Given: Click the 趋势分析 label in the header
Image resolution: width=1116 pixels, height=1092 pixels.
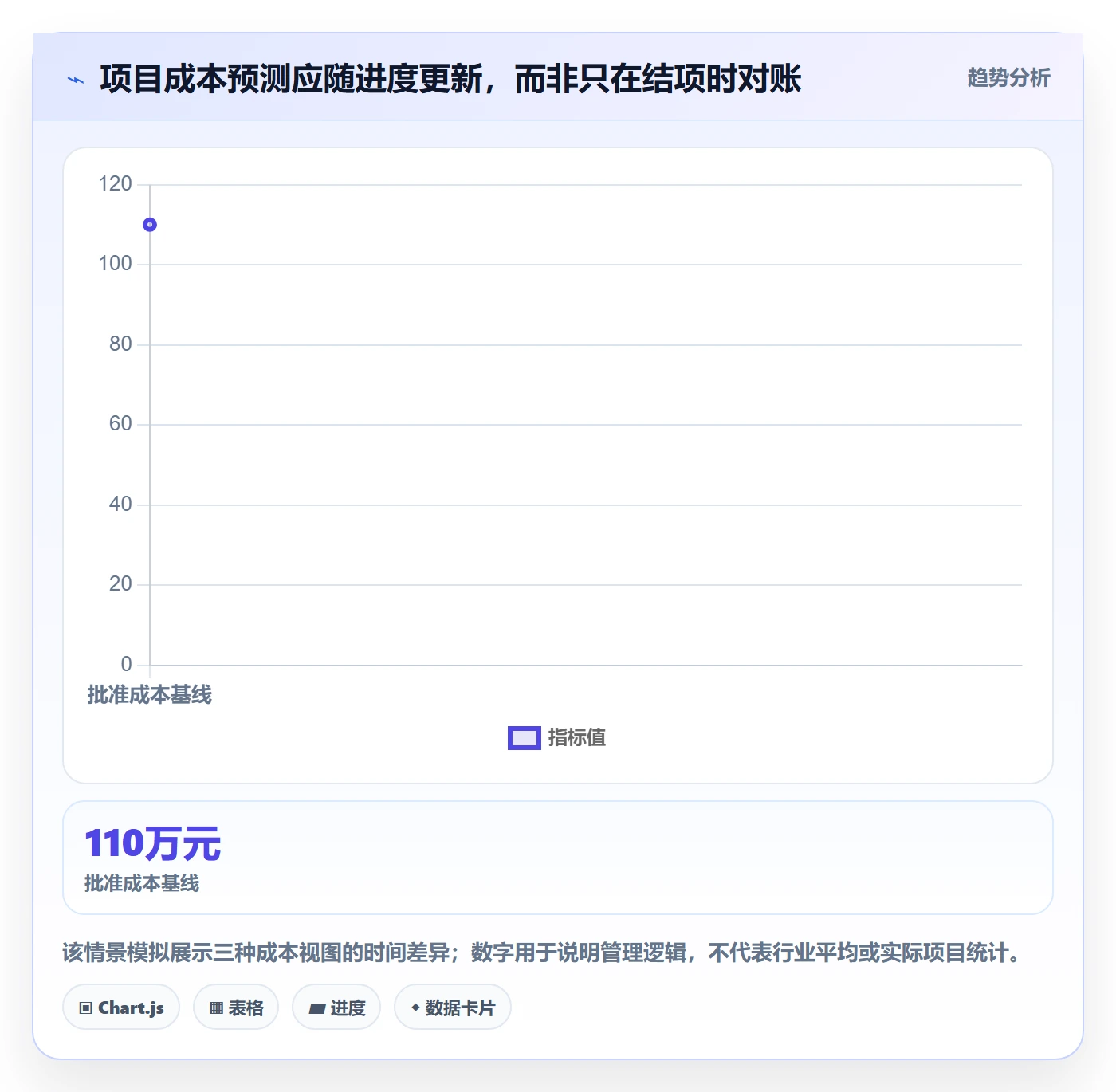Looking at the screenshot, I should point(1008,78).
